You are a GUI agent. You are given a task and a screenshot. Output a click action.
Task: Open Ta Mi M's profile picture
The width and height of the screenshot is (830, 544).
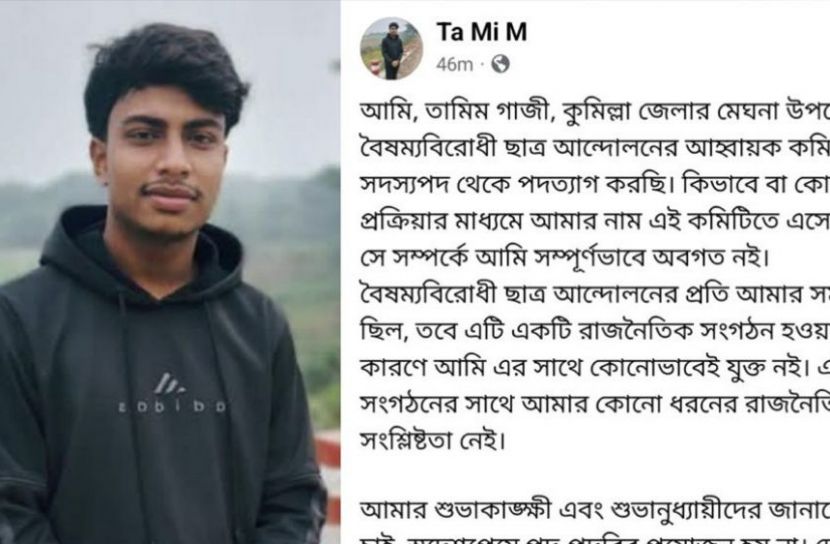[x=392, y=49]
